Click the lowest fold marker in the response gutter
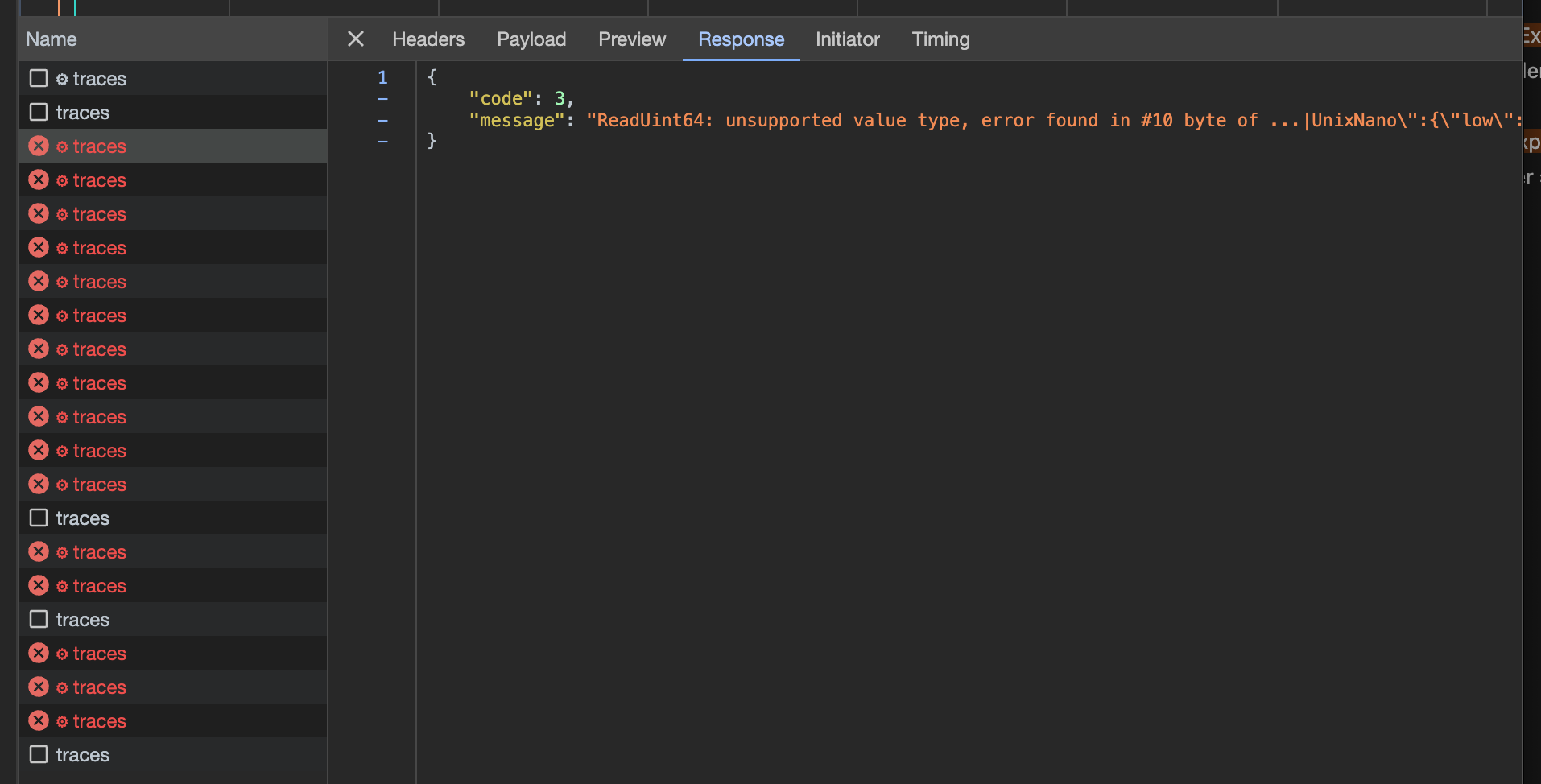The height and width of the screenshot is (784, 1541). (383, 141)
